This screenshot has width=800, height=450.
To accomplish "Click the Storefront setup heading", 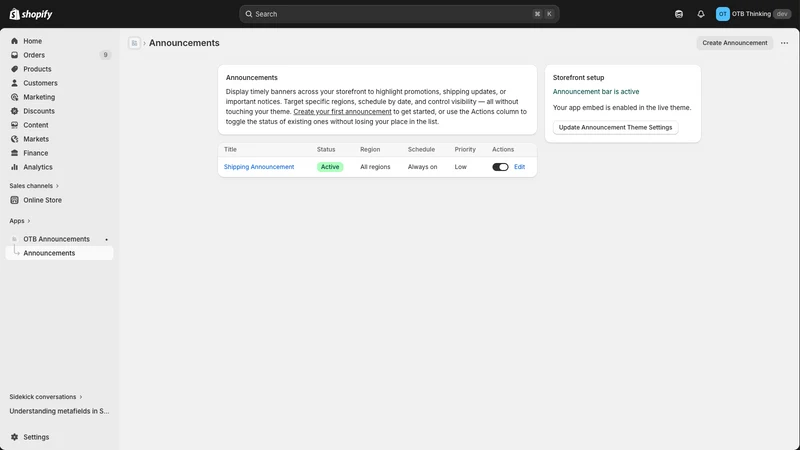I will [x=579, y=78].
